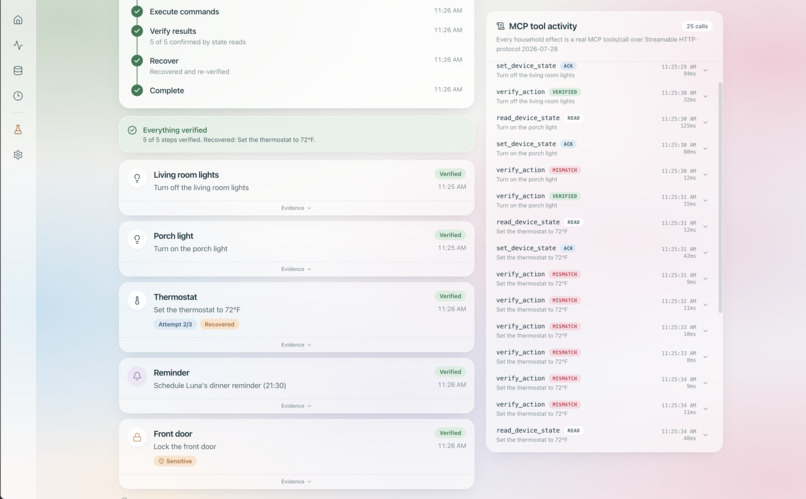Click the Recovered badge on Thermostat
Viewport: 806px width, 499px height.
click(x=219, y=325)
